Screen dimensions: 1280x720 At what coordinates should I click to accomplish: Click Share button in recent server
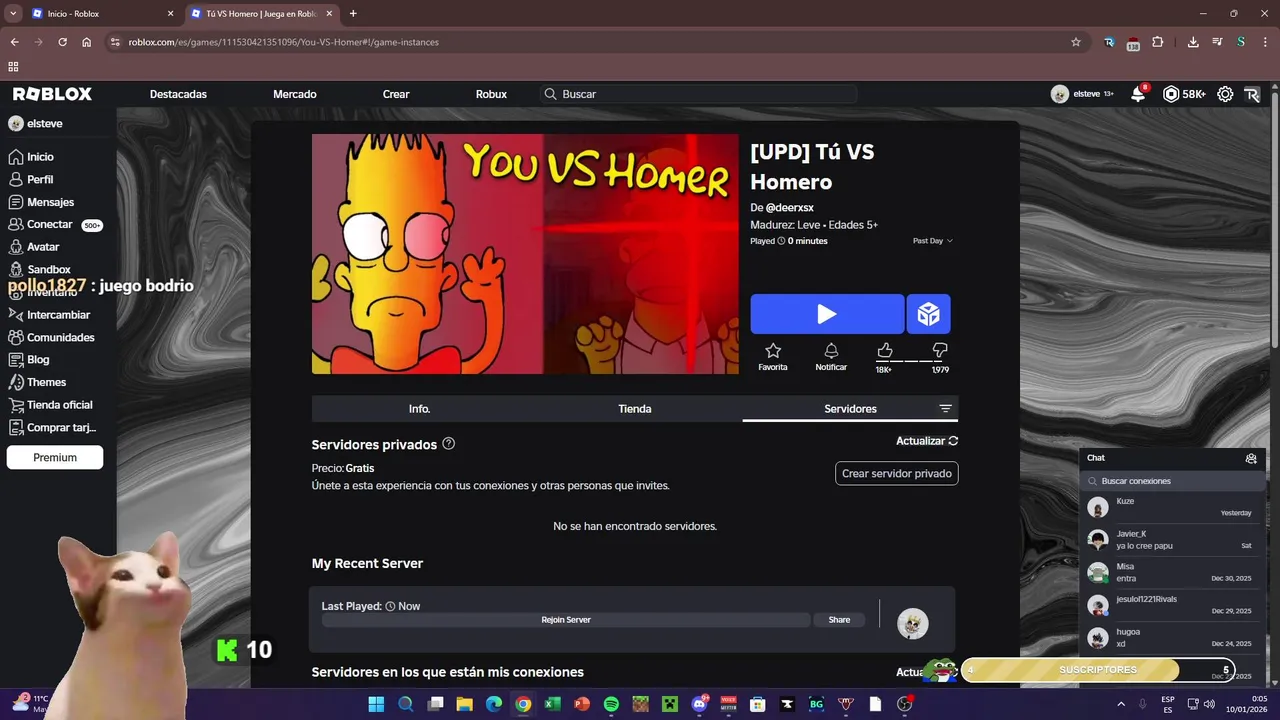click(x=839, y=620)
